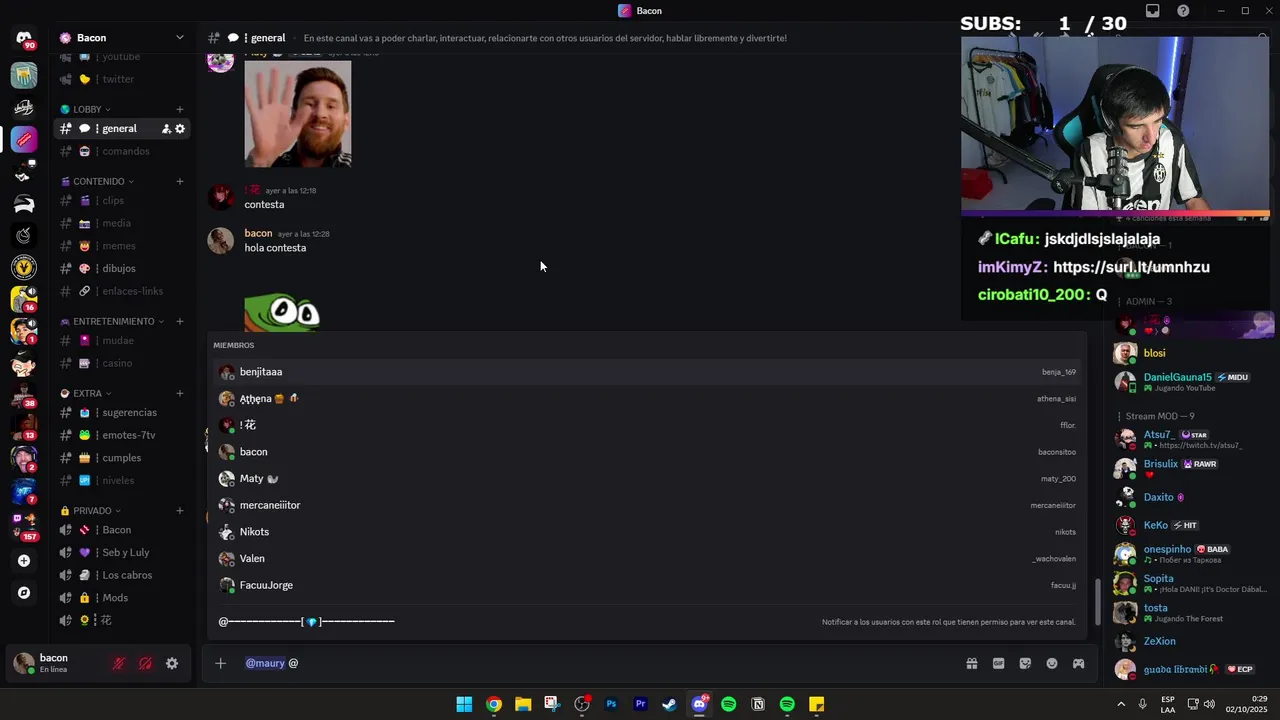Select Athena from mention suggestions
Screen dimensions: 1280x720
(x=647, y=399)
